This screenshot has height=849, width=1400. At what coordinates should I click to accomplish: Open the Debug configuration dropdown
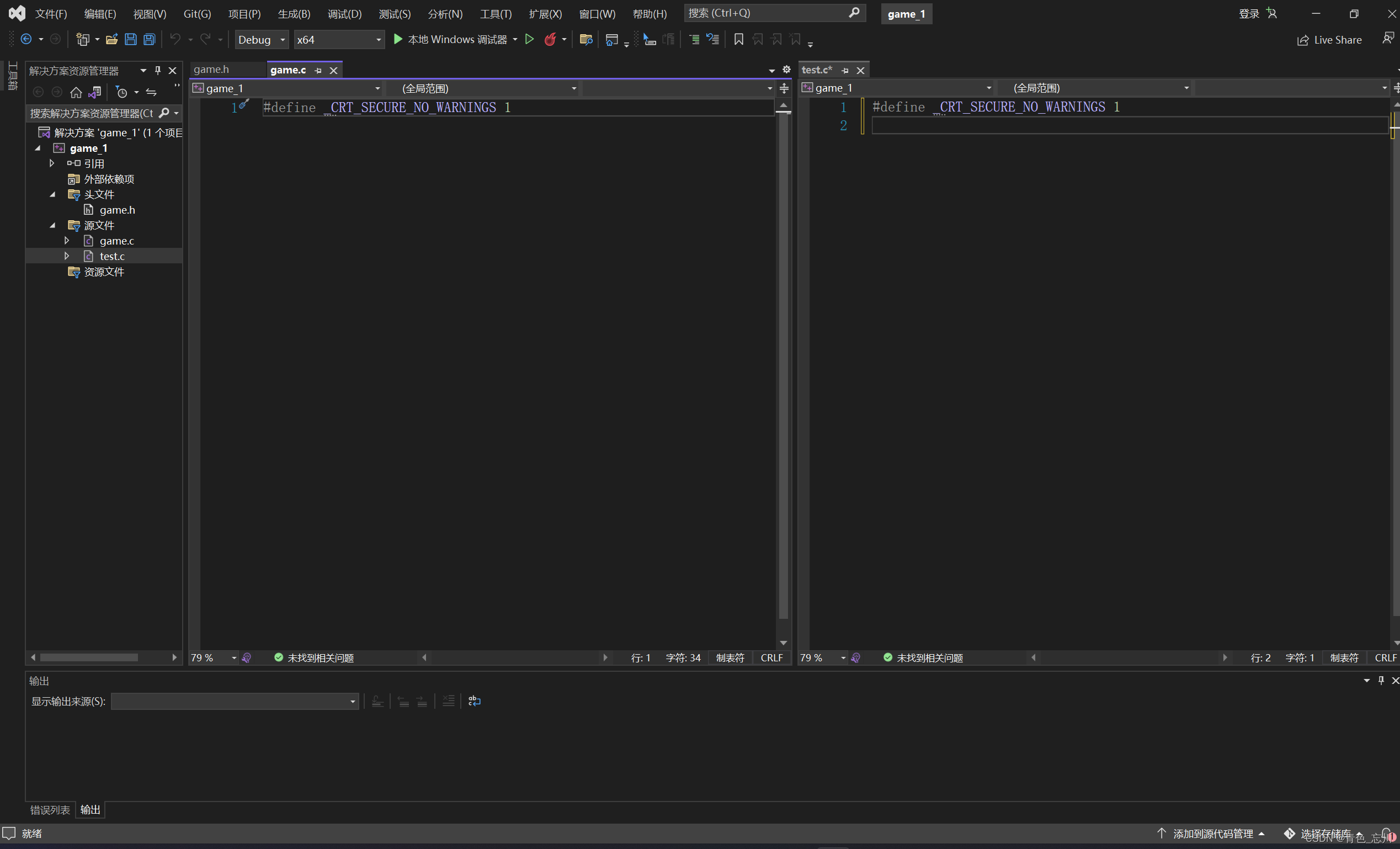pos(262,40)
